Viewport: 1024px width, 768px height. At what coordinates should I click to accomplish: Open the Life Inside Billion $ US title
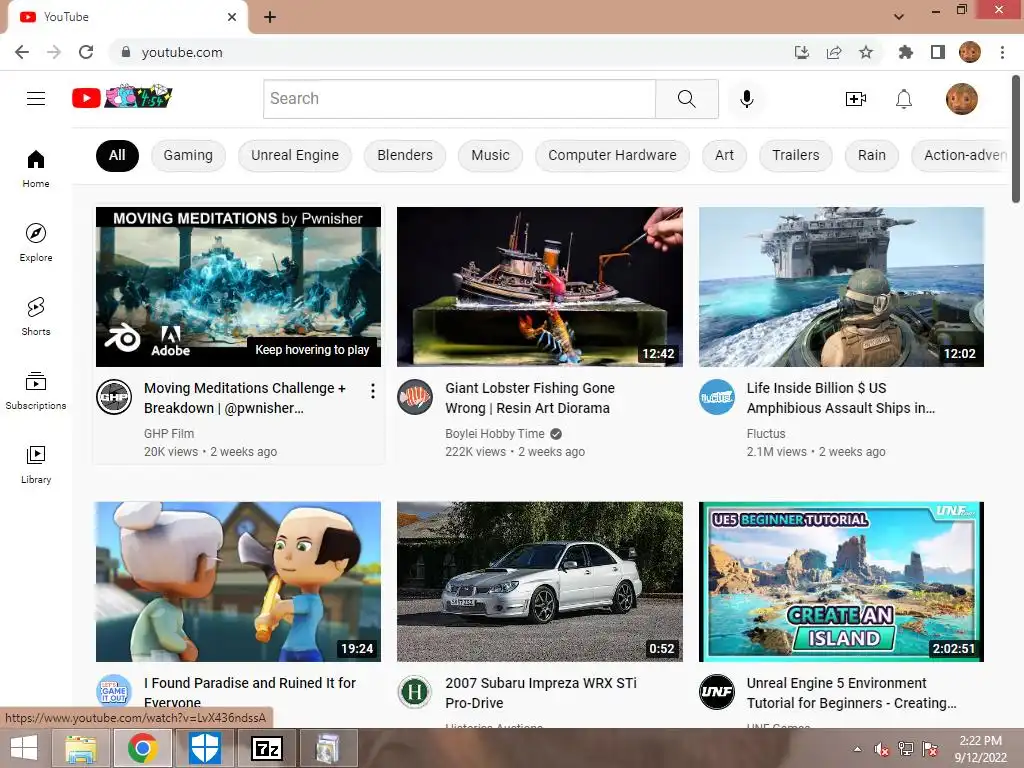[x=840, y=398]
